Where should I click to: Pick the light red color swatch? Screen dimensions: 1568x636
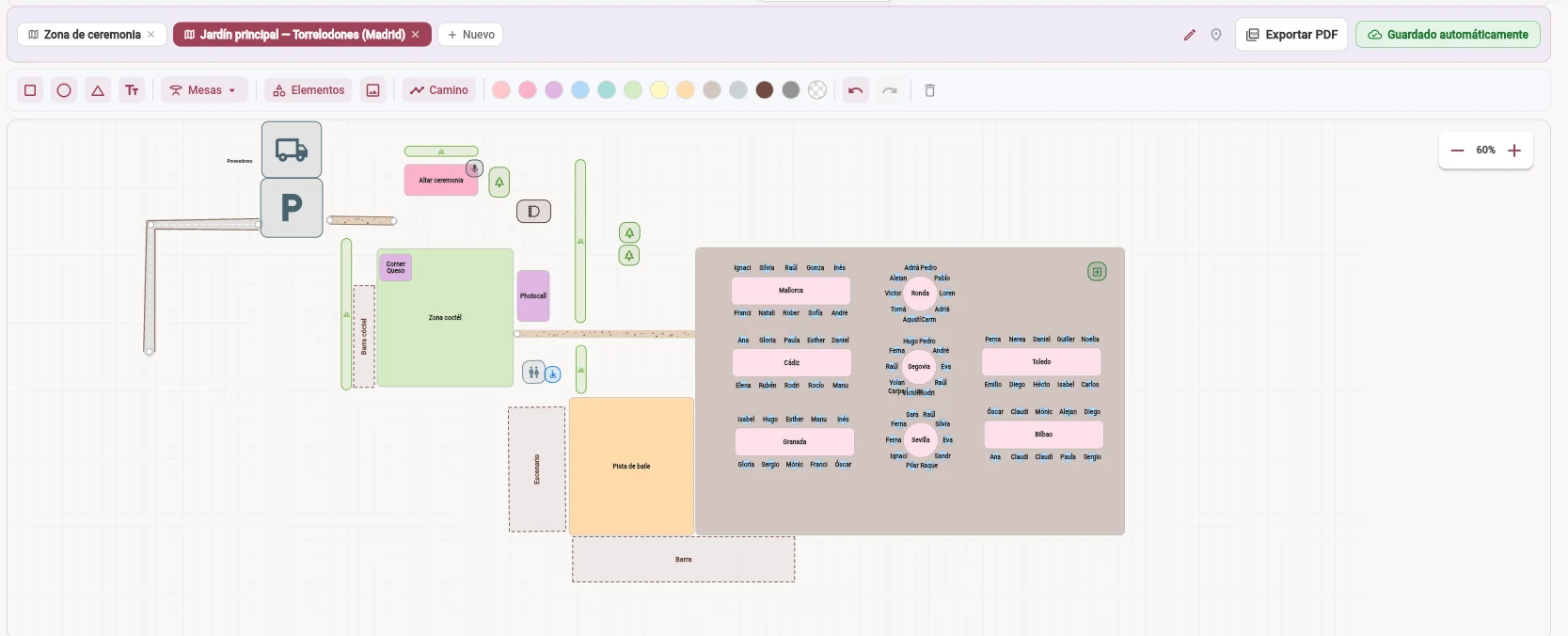pyautogui.click(x=501, y=90)
